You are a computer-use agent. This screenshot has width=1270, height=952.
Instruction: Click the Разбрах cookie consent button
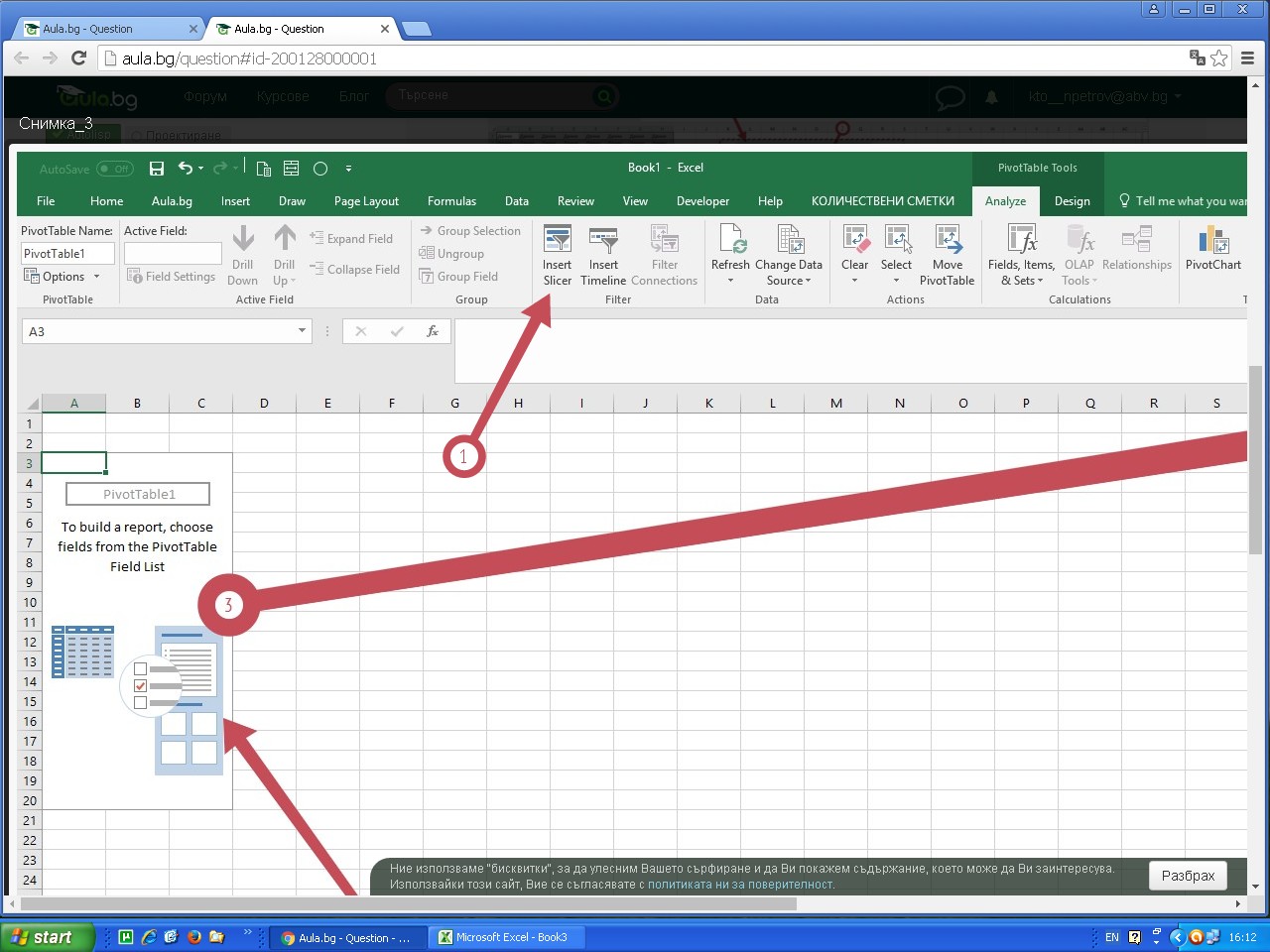(1187, 875)
